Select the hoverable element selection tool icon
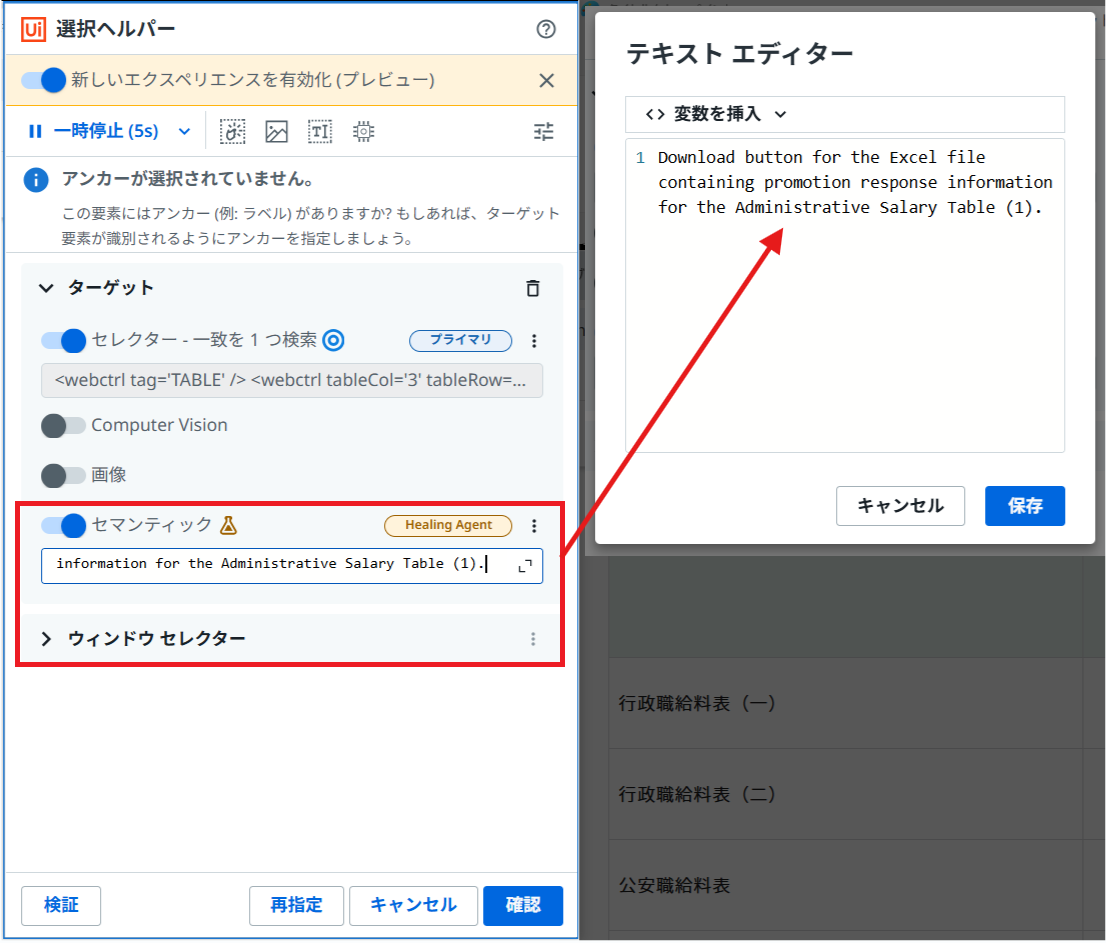The image size is (1106, 943). tap(233, 131)
